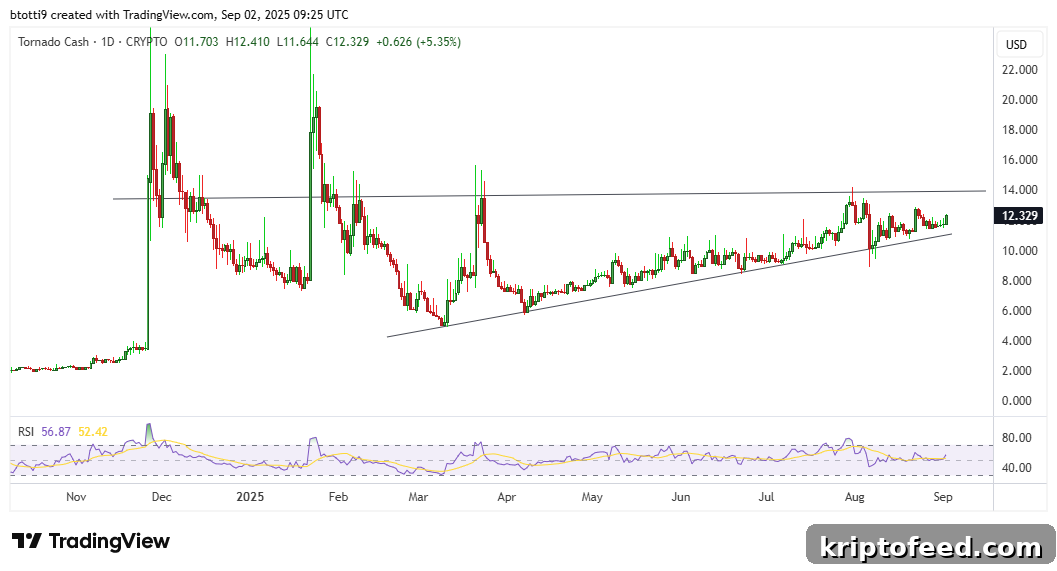The height and width of the screenshot is (571, 1057).
Task: Click the 18.000 price axis label
Action: 1019,130
